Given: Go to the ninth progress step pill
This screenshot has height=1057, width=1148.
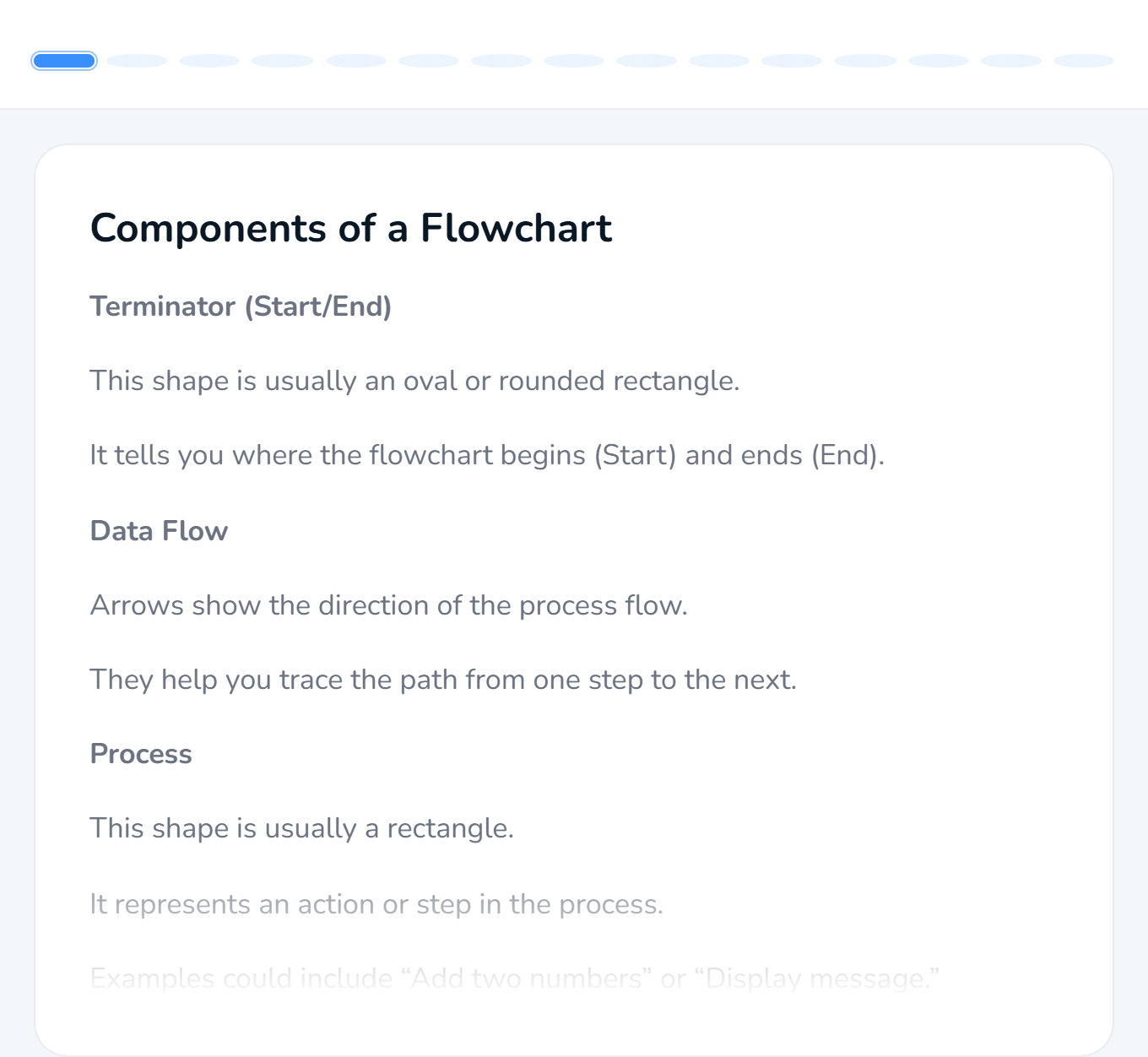Looking at the screenshot, I should pos(647,61).
